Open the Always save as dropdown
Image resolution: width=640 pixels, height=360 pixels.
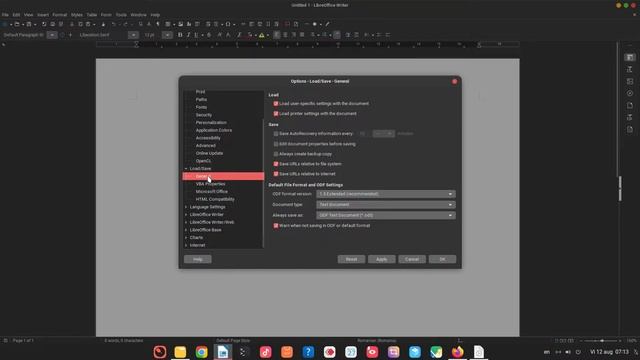(386, 215)
